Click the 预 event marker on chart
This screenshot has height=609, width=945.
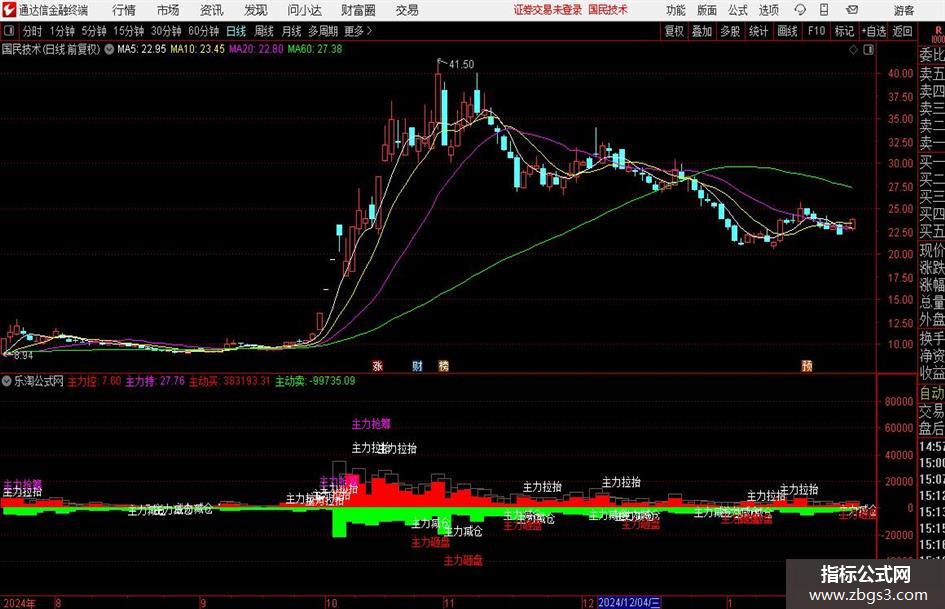(807, 365)
